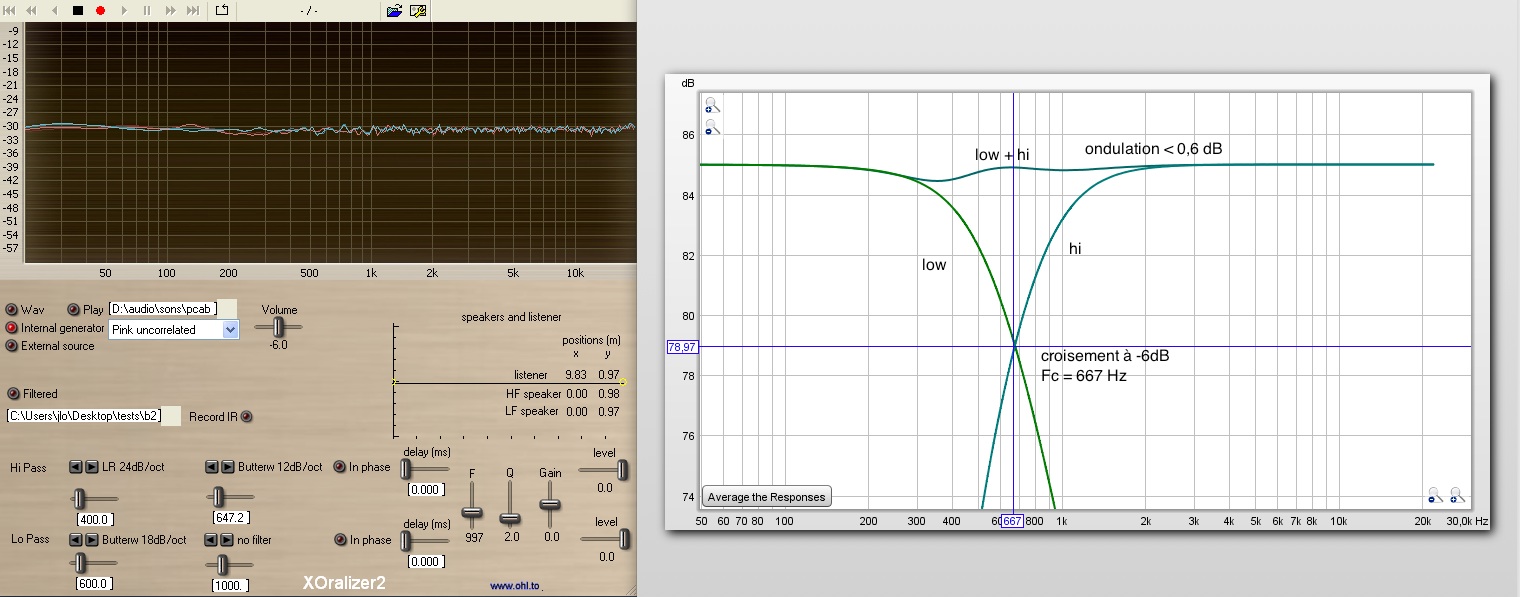Viewport: 1520px width, 597px height.
Task: Zoom out vertically on the dB axis
Action: [x=710, y=128]
